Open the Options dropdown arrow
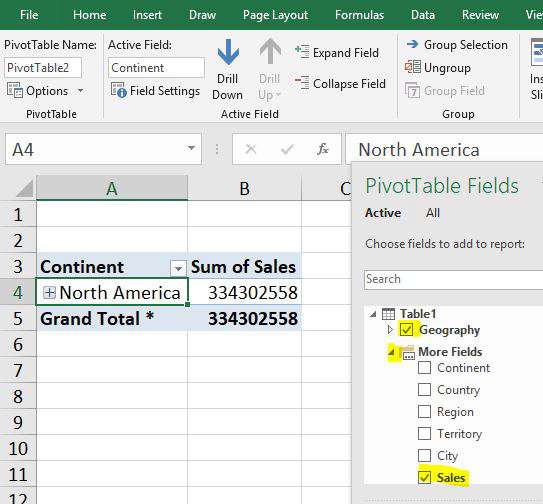Image resolution: width=543 pixels, height=504 pixels. pyautogui.click(x=81, y=91)
